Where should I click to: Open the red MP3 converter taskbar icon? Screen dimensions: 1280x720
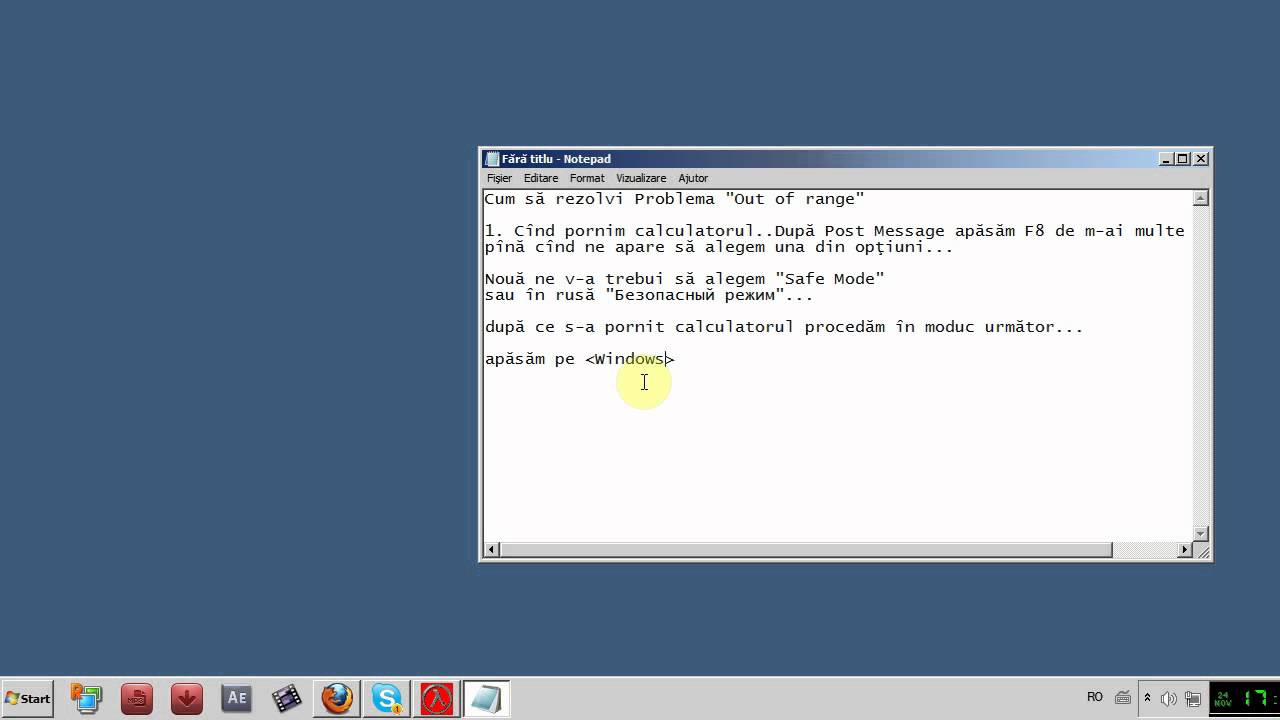click(x=137, y=698)
